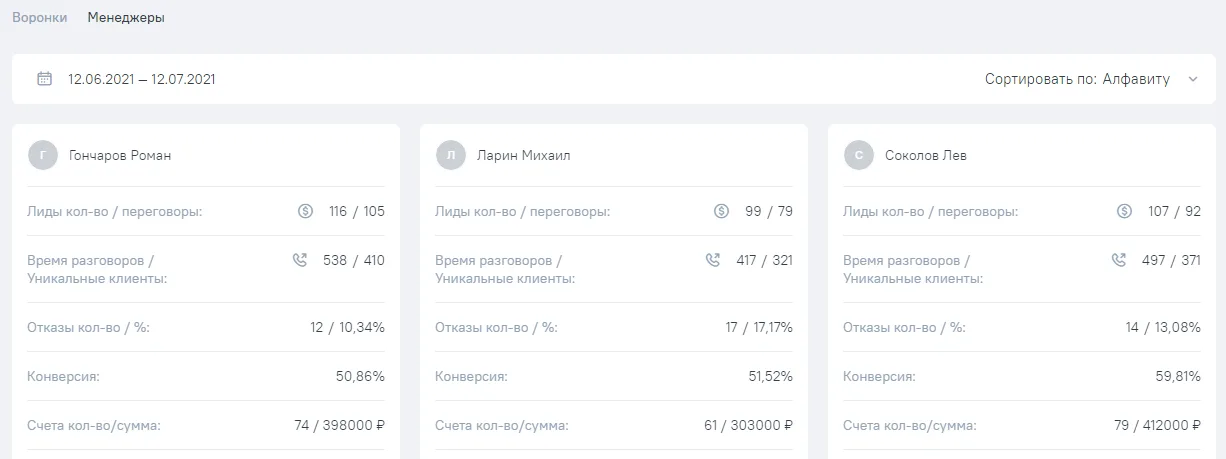Click dollar icon in Гончаров Роман's leads row

(306, 211)
